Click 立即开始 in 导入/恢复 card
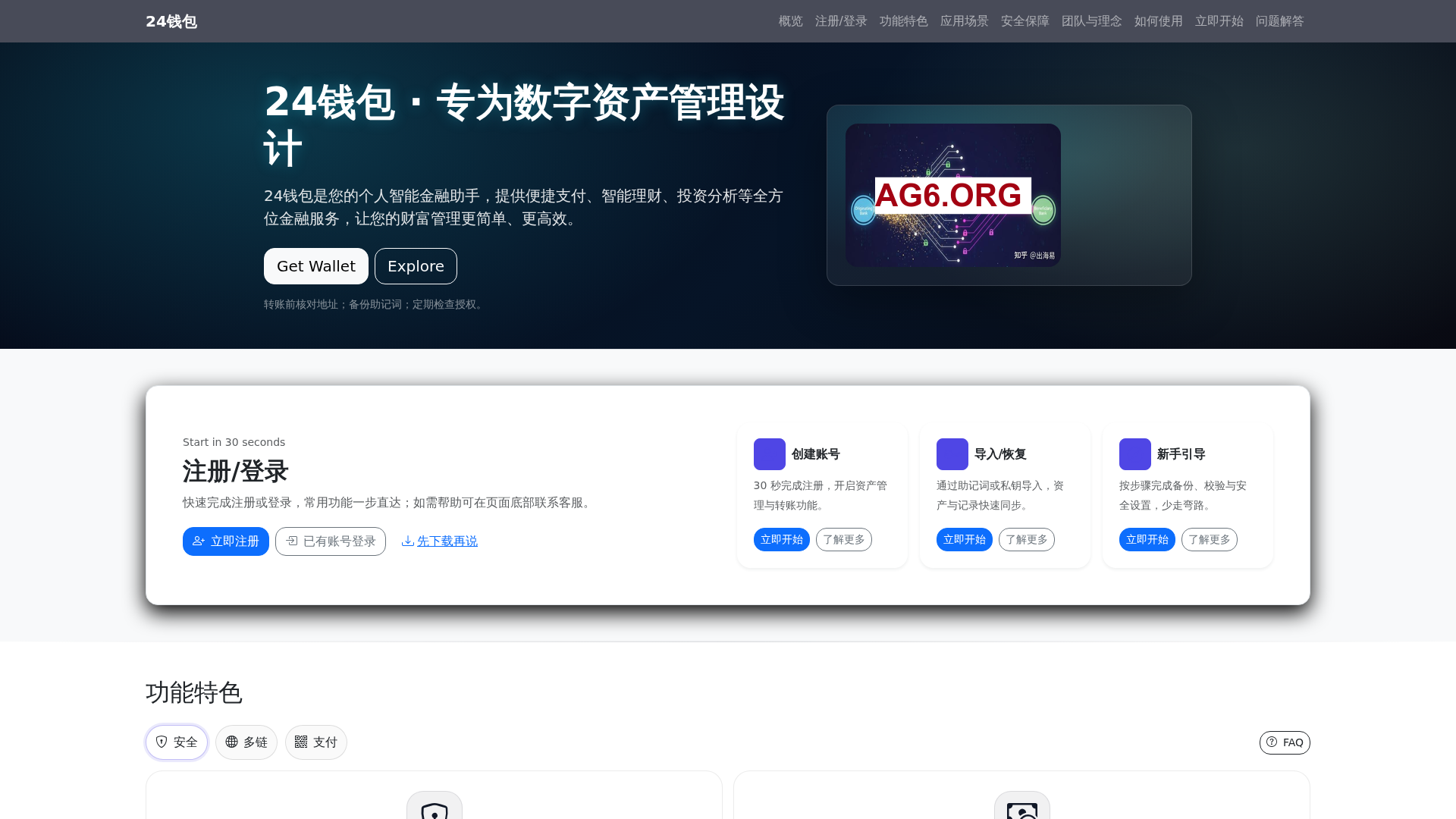Image resolution: width=1456 pixels, height=819 pixels. (x=965, y=540)
